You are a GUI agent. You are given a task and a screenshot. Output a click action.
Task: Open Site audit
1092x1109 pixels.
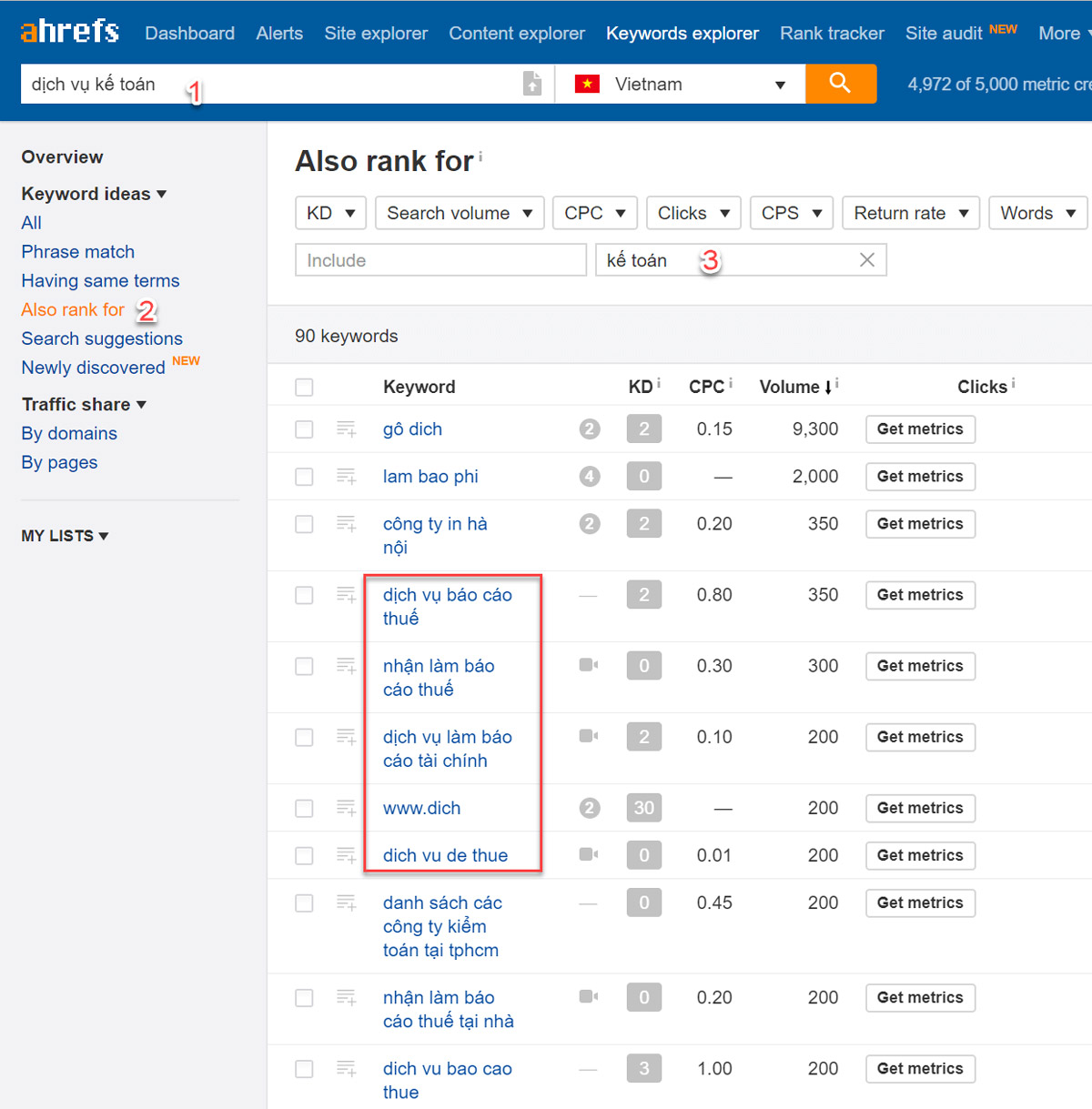[x=944, y=33]
